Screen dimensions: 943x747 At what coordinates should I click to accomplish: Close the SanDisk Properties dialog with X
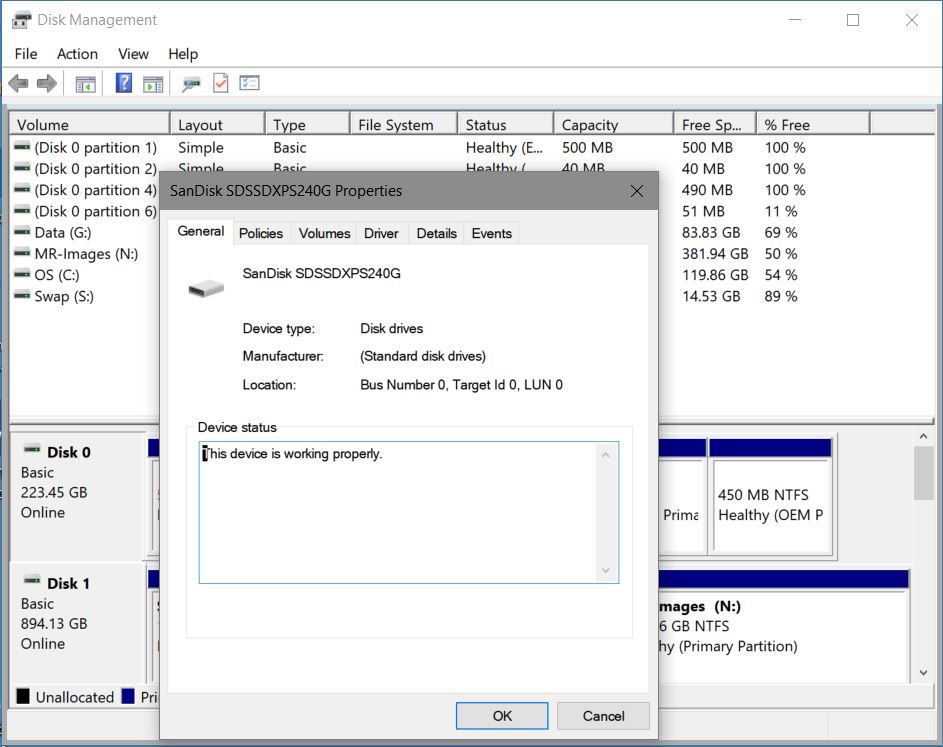click(x=637, y=191)
